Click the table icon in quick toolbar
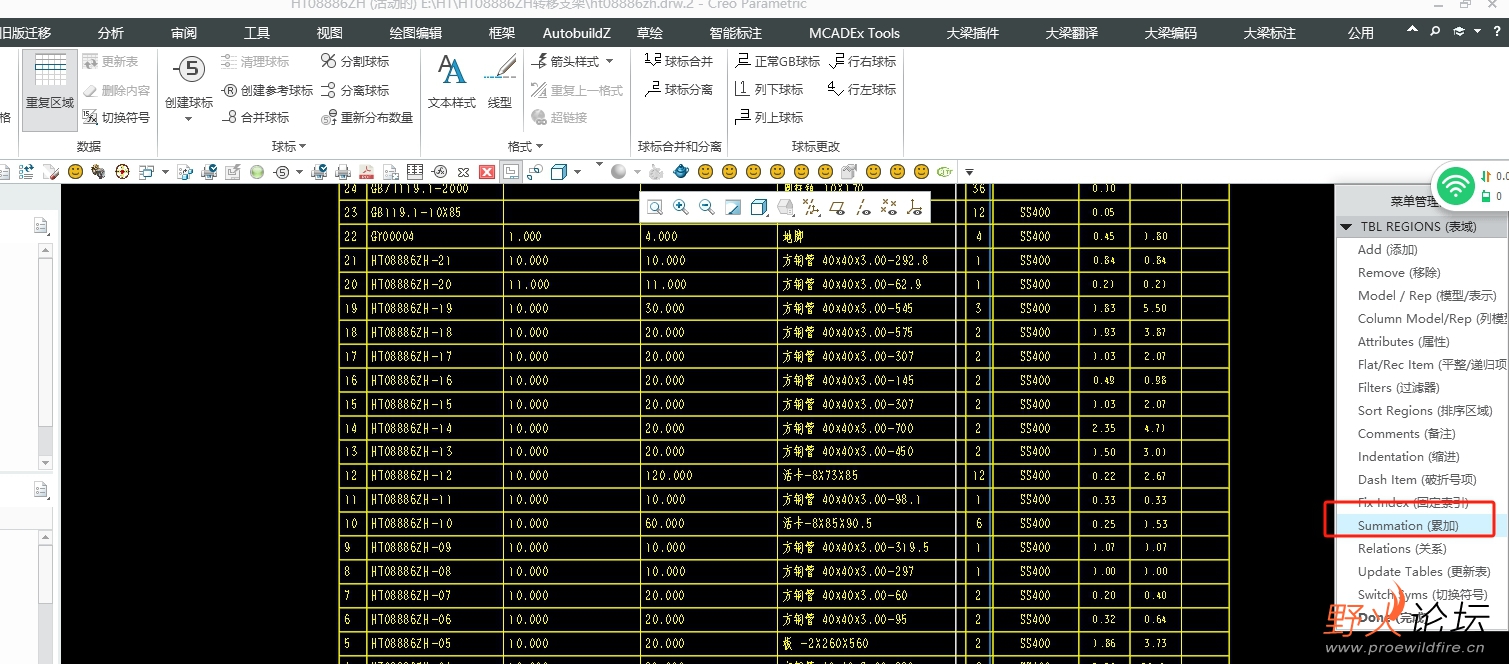The image size is (1509, 664). (415, 172)
